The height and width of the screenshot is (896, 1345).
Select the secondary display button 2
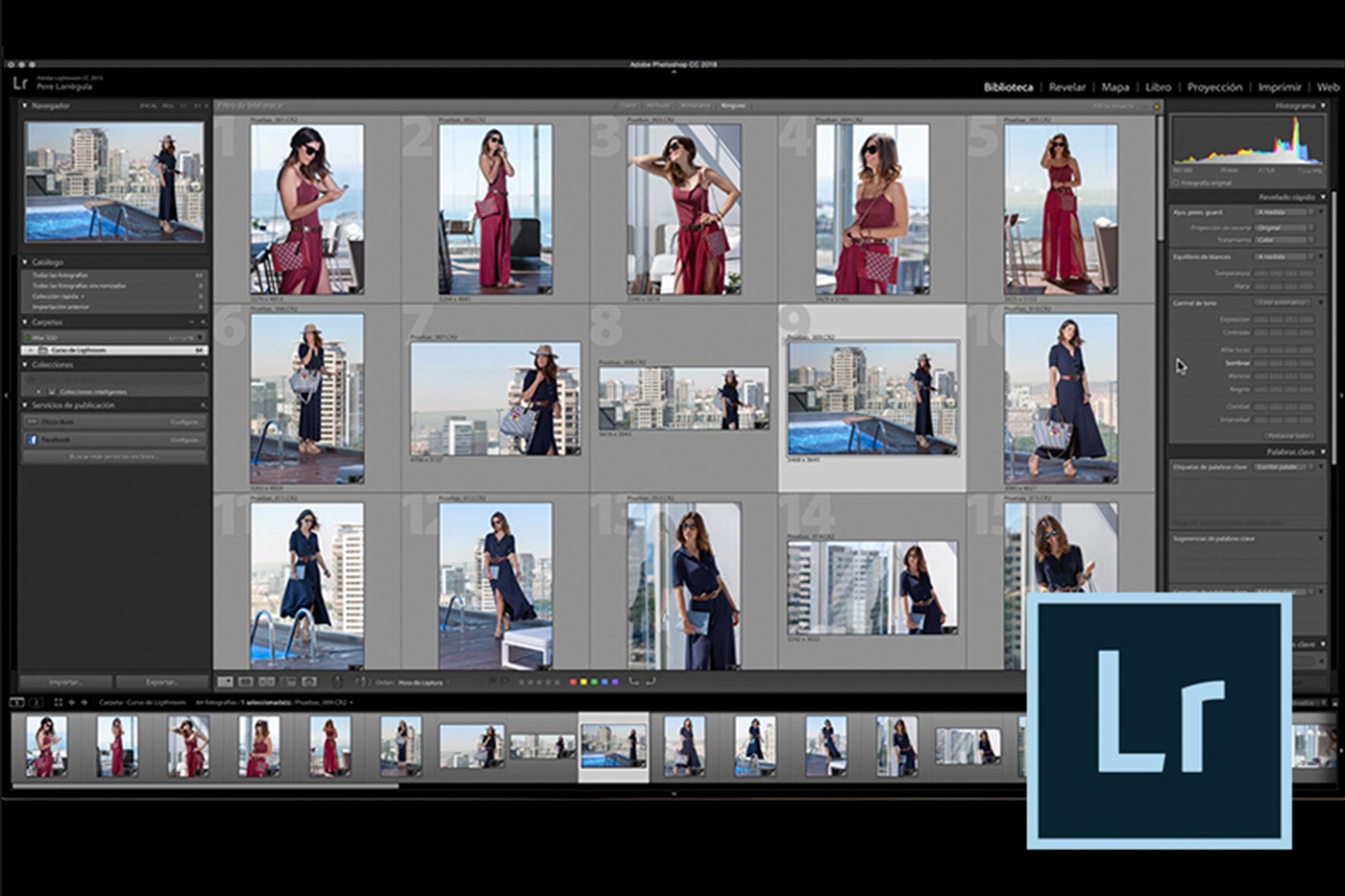[36, 703]
